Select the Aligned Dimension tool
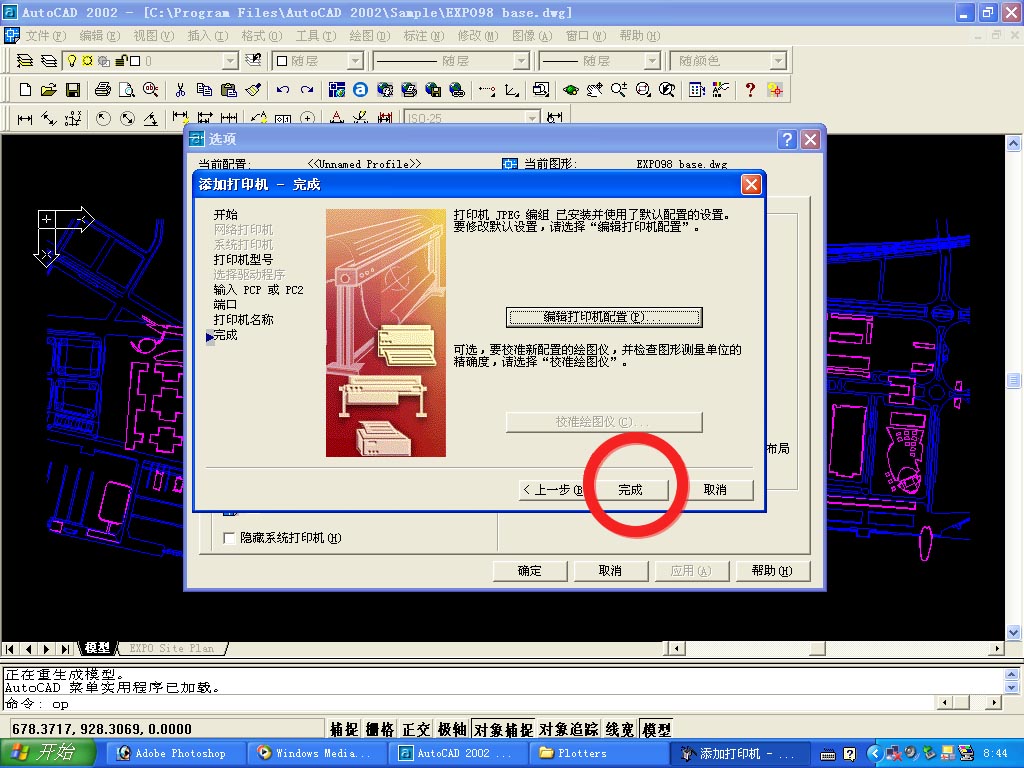This screenshot has width=1024, height=768. coord(49,119)
